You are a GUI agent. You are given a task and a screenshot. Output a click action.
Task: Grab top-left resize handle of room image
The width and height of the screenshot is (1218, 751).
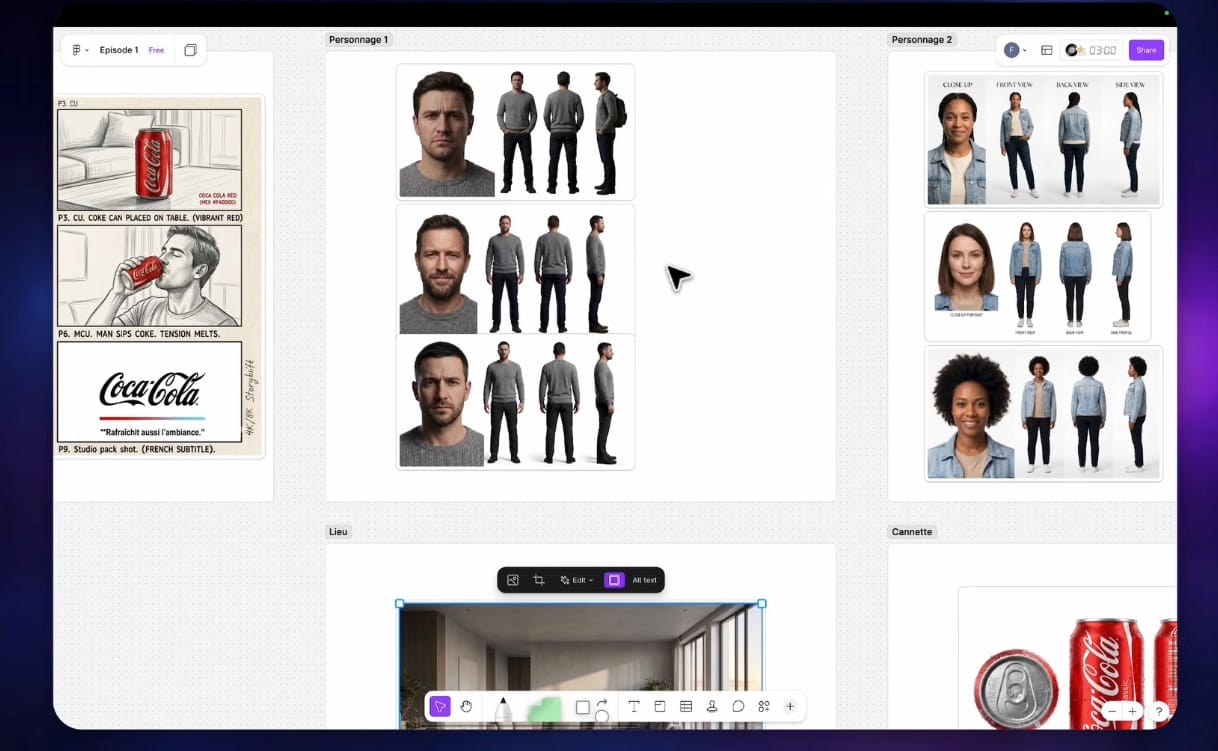pos(400,604)
